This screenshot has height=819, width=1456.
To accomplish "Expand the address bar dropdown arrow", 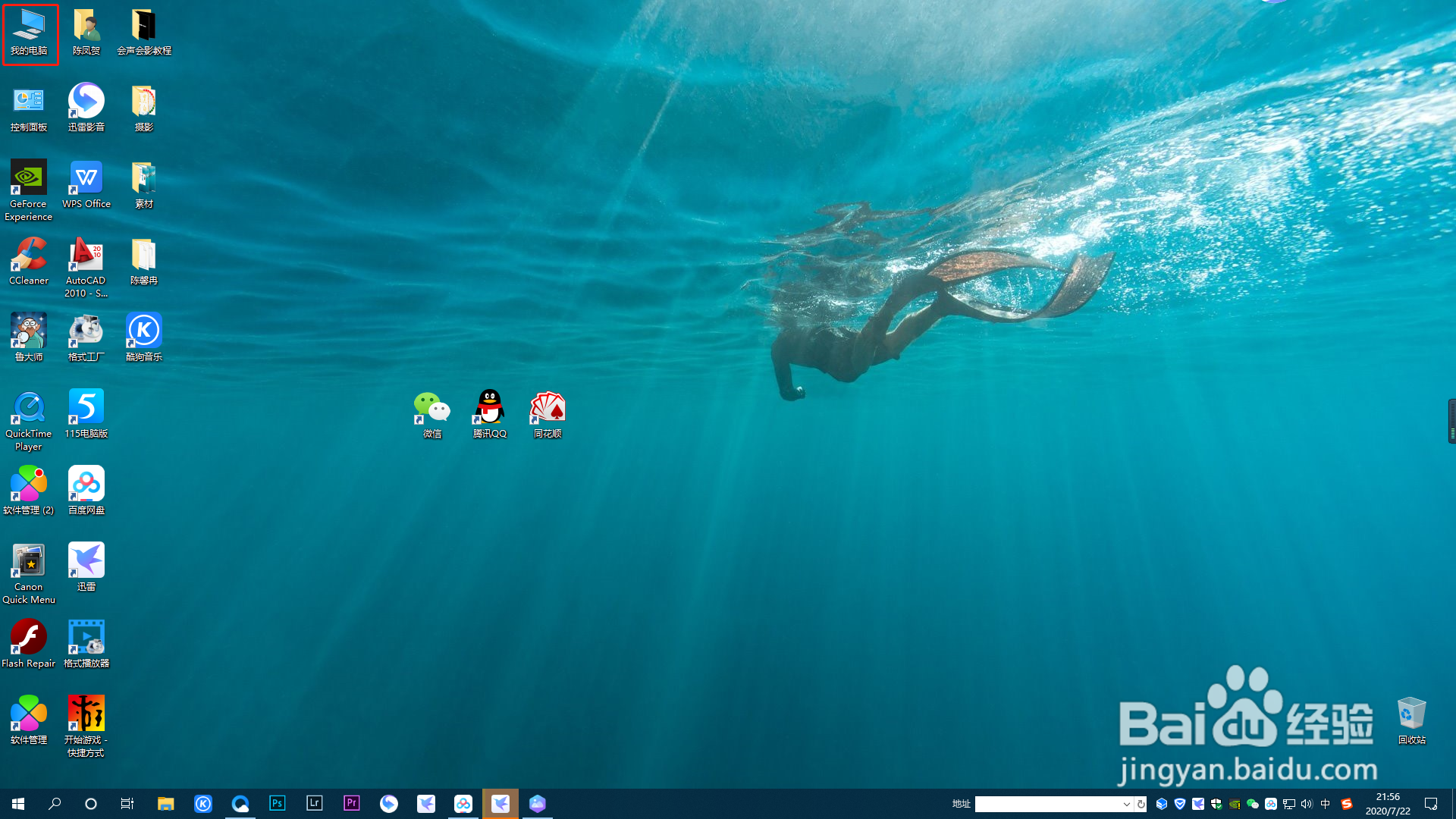I will (x=1127, y=804).
